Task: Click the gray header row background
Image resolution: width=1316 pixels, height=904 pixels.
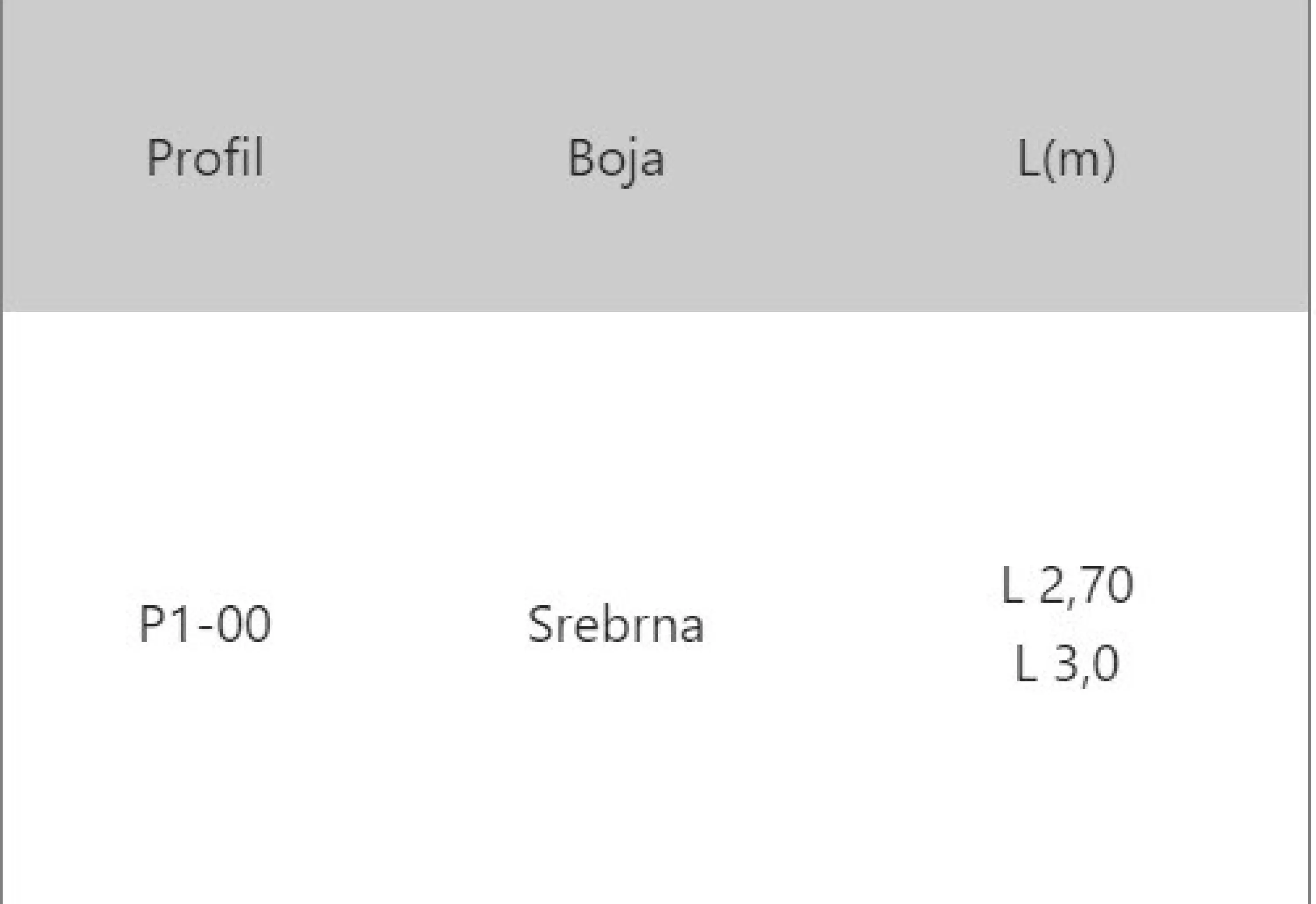Action: (658, 156)
